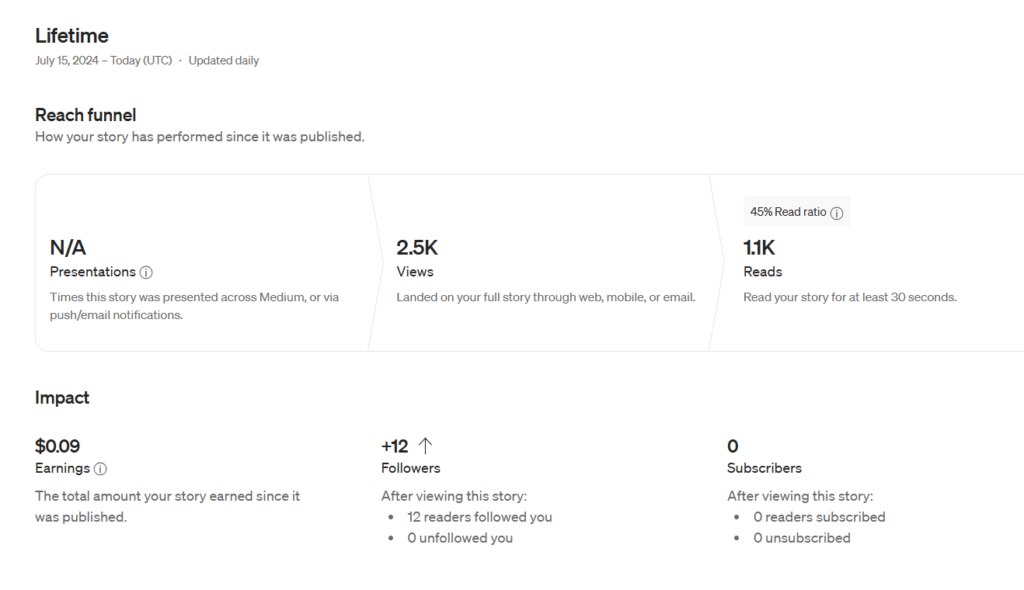Click the 1.1K Reads figure
The height and width of the screenshot is (590, 1024).
click(x=758, y=246)
